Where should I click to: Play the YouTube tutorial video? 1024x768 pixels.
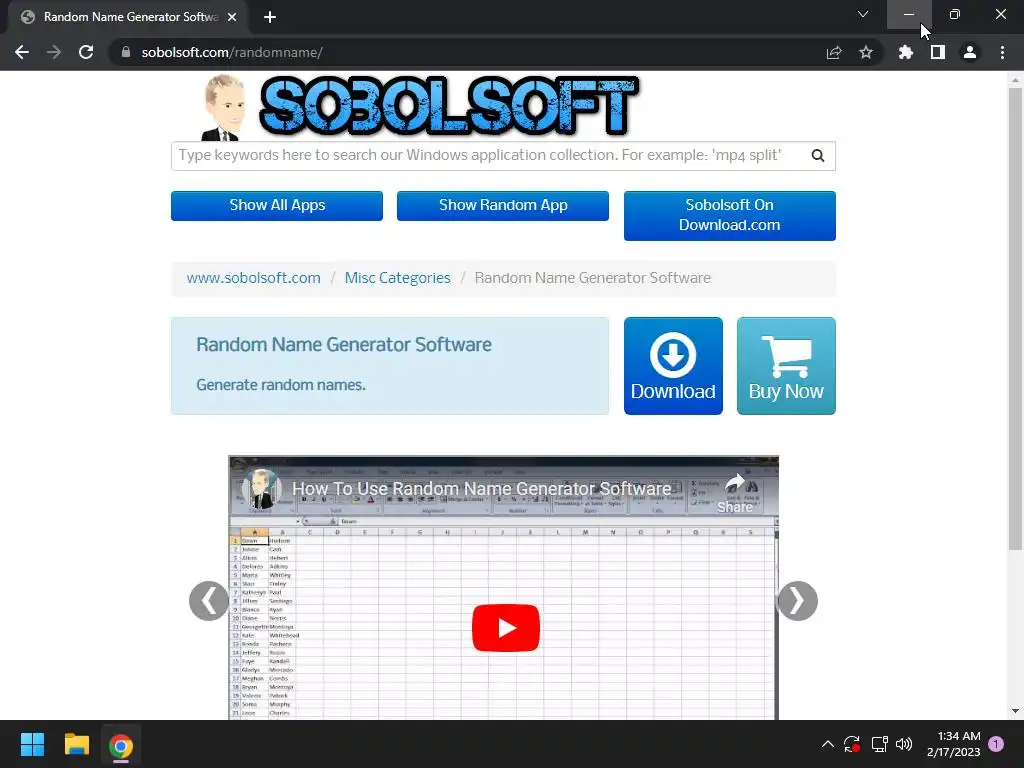(x=505, y=628)
